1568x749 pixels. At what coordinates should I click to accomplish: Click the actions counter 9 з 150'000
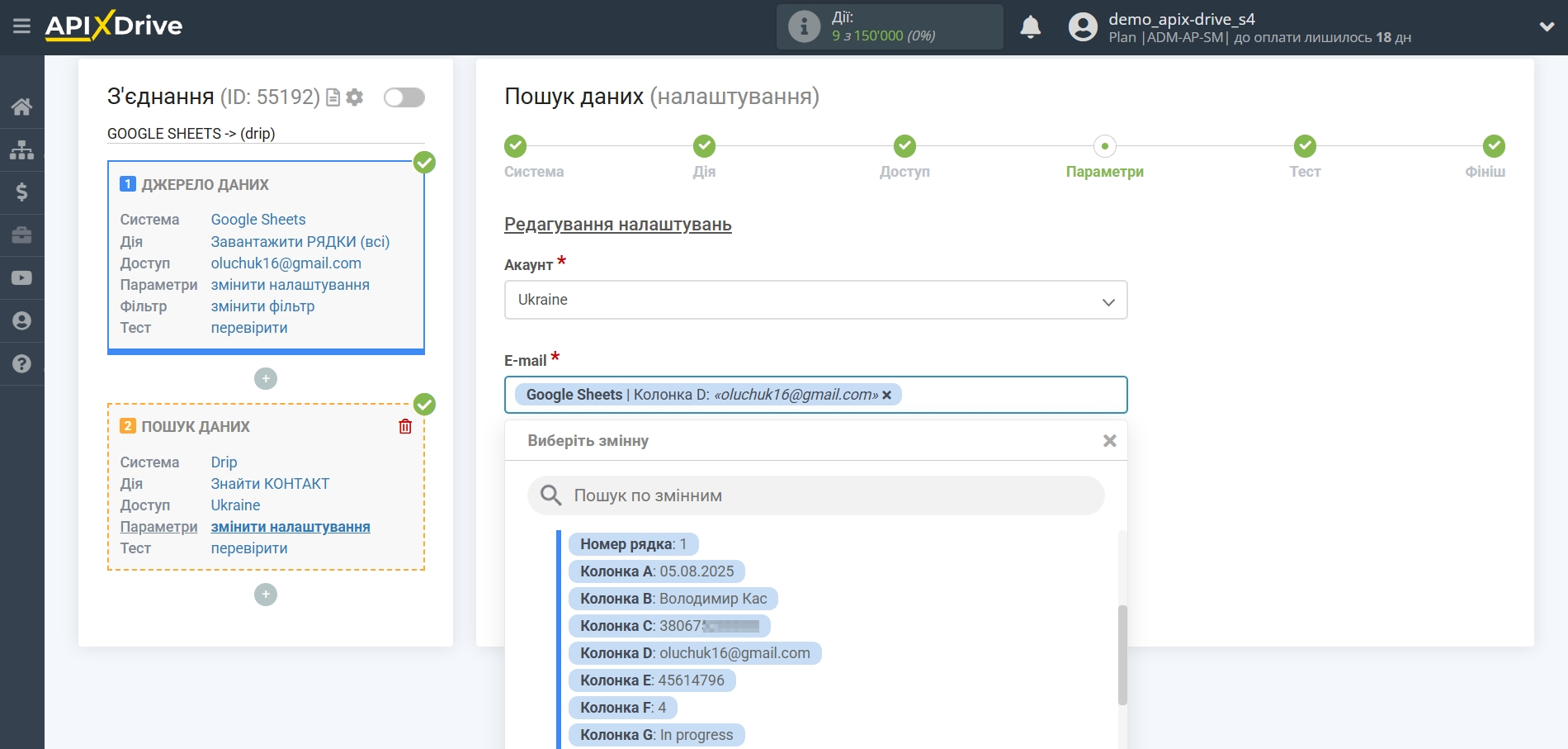click(883, 36)
